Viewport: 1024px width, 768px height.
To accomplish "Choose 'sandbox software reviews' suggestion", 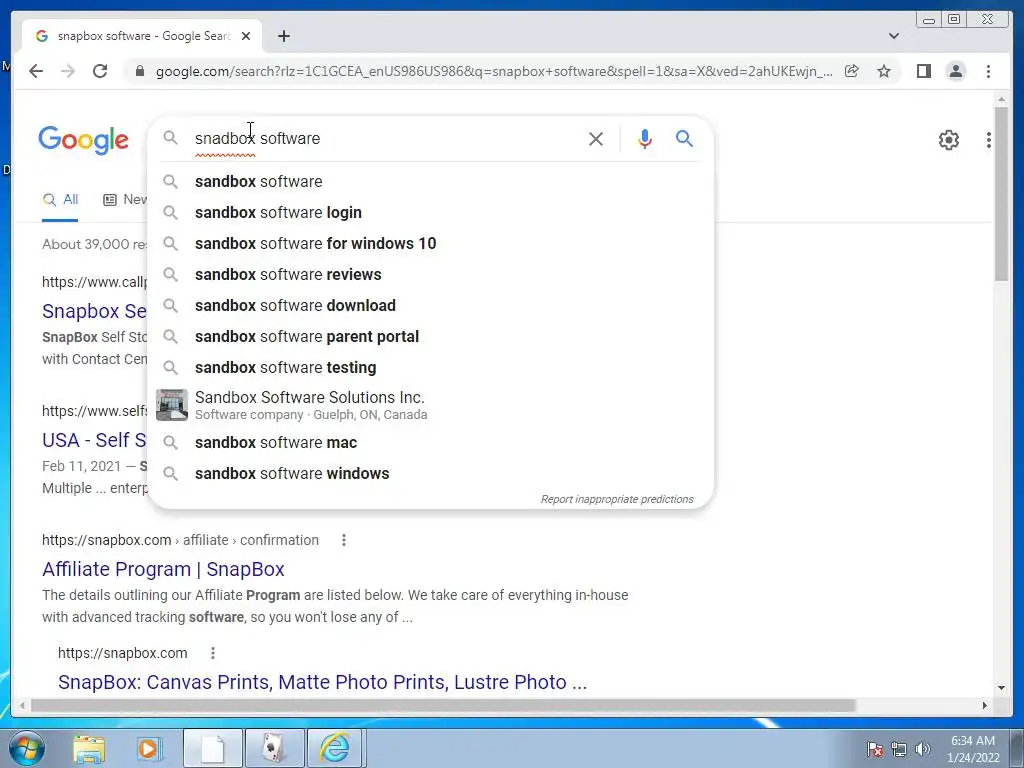I will [431, 274].
